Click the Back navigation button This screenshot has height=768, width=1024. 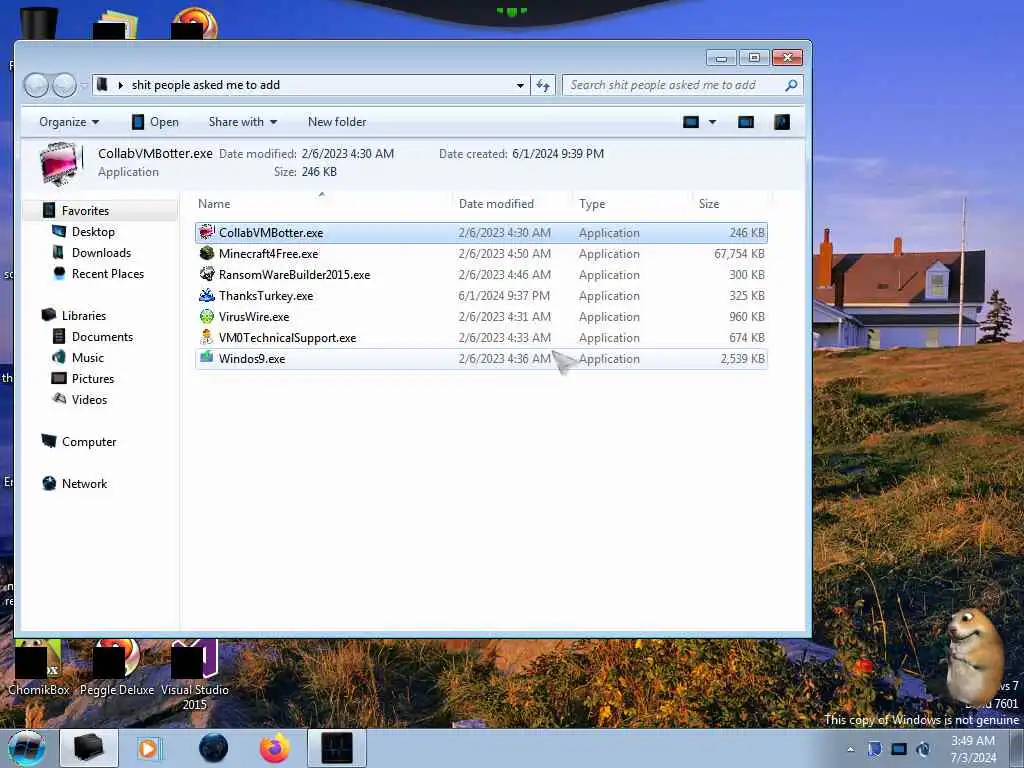click(x=37, y=85)
